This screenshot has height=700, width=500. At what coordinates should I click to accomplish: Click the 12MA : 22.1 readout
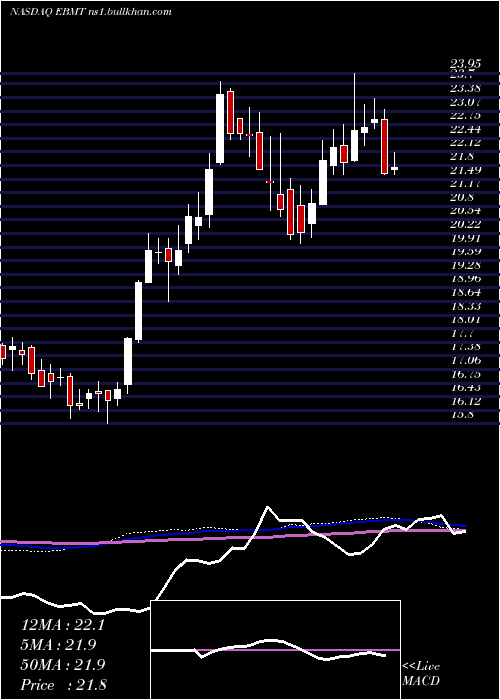pyautogui.click(x=63, y=625)
